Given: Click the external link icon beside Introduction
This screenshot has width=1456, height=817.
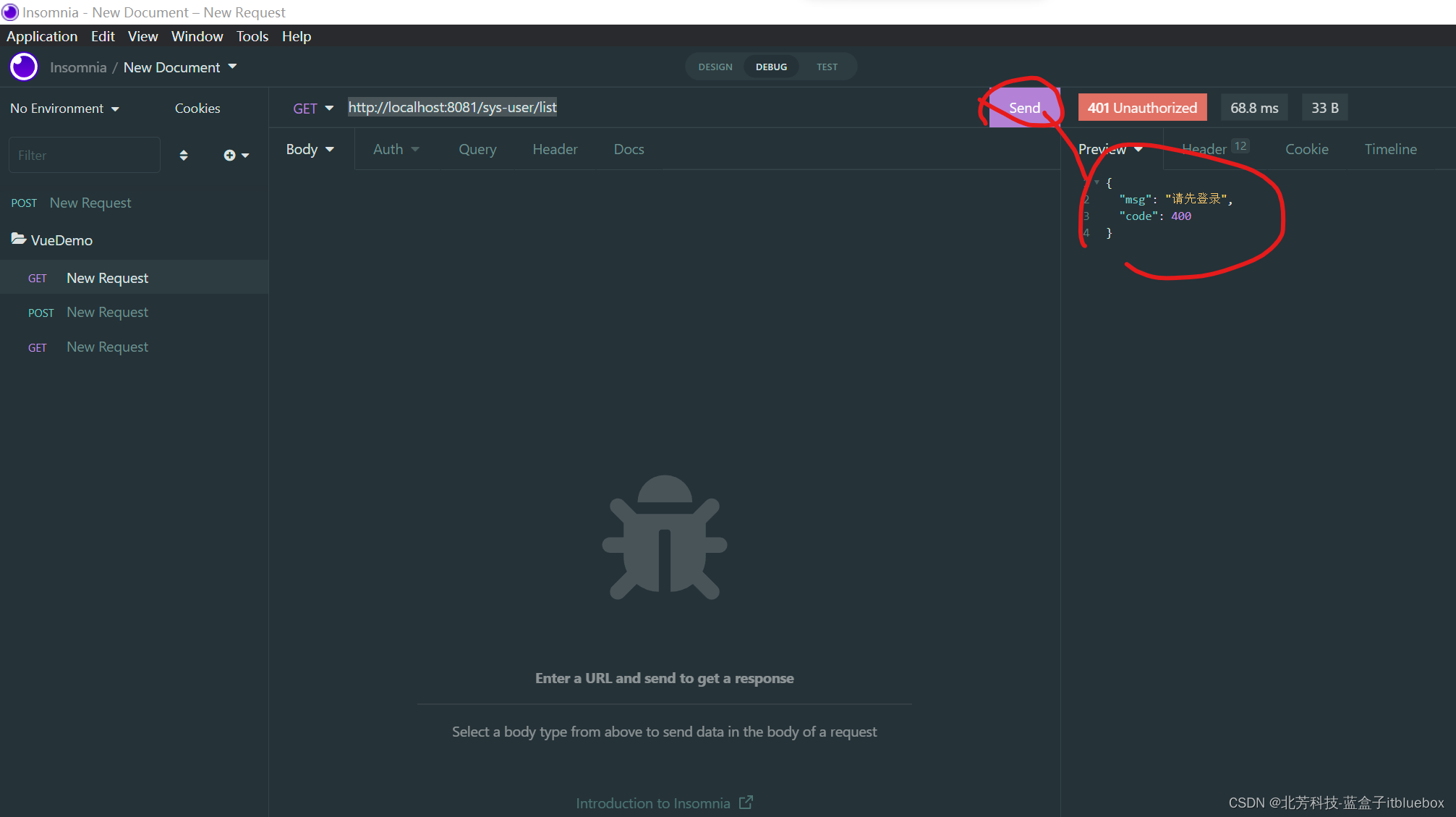Looking at the screenshot, I should [x=746, y=803].
